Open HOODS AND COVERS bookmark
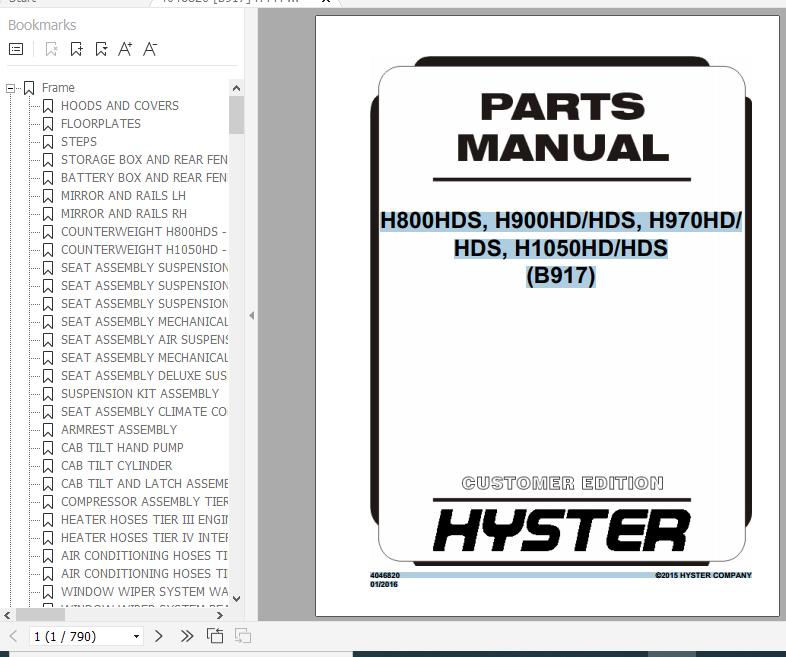 (120, 106)
